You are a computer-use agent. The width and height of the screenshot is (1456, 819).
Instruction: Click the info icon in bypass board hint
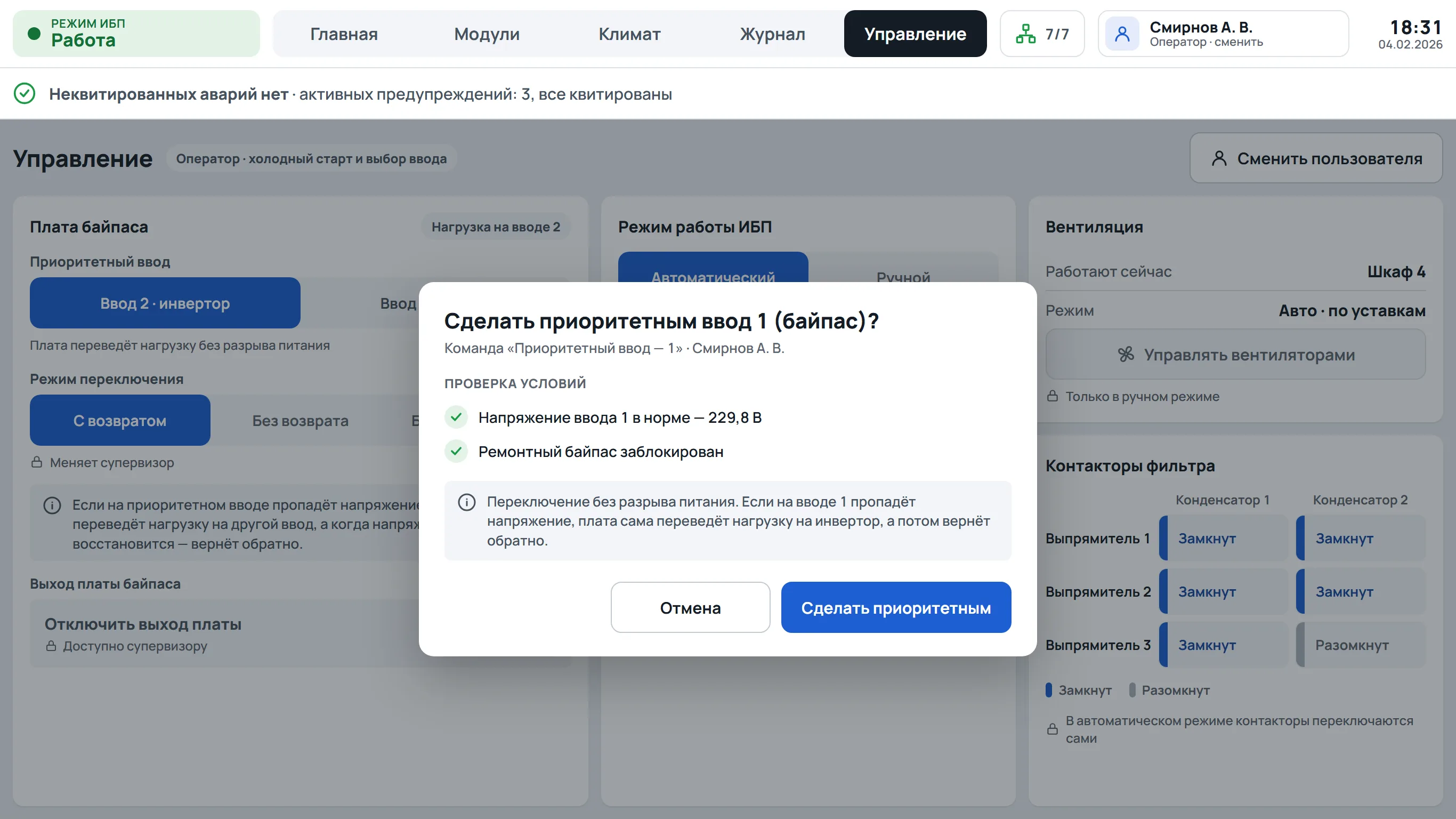point(52,505)
